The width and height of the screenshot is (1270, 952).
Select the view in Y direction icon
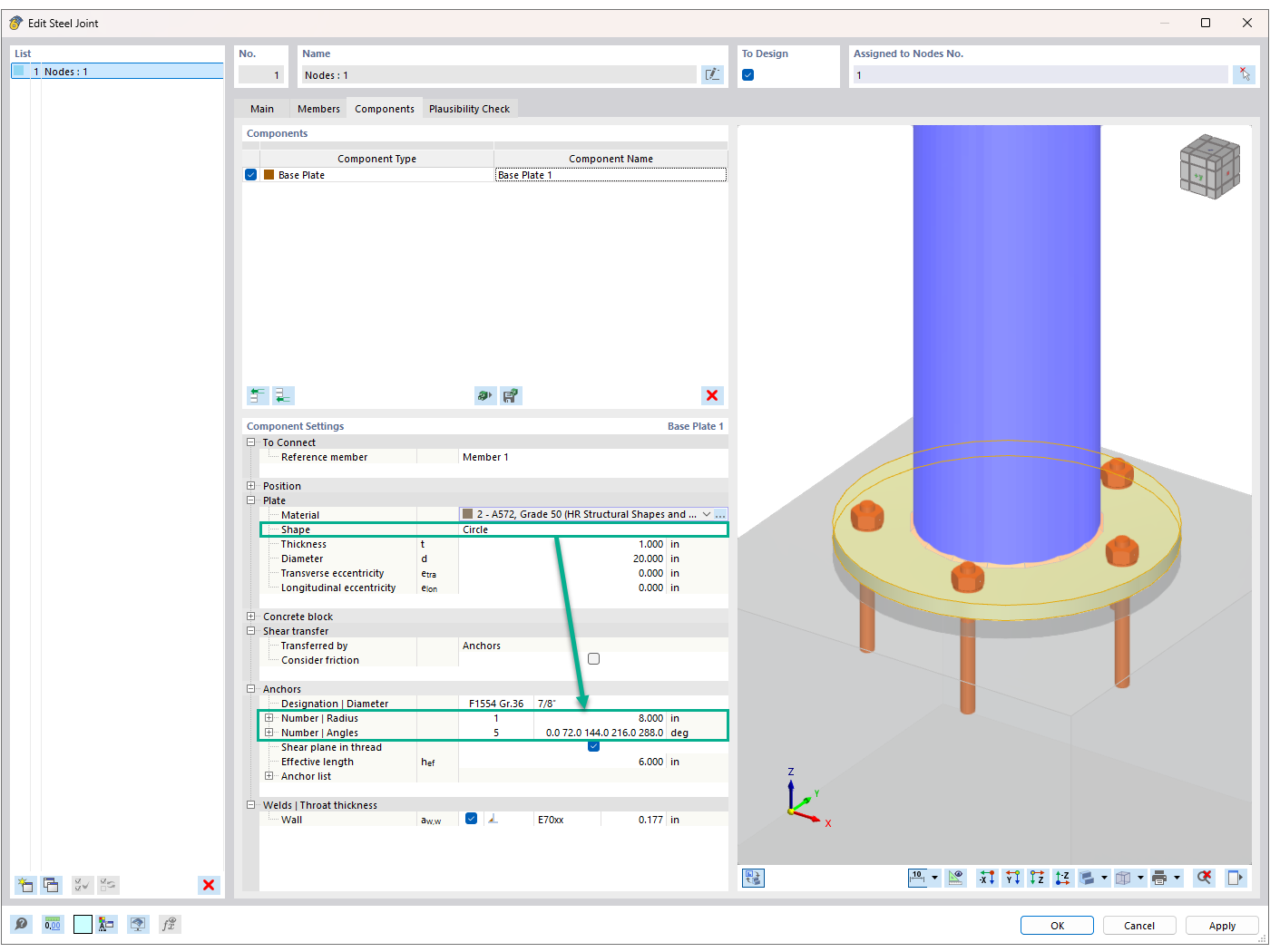[x=1011, y=878]
